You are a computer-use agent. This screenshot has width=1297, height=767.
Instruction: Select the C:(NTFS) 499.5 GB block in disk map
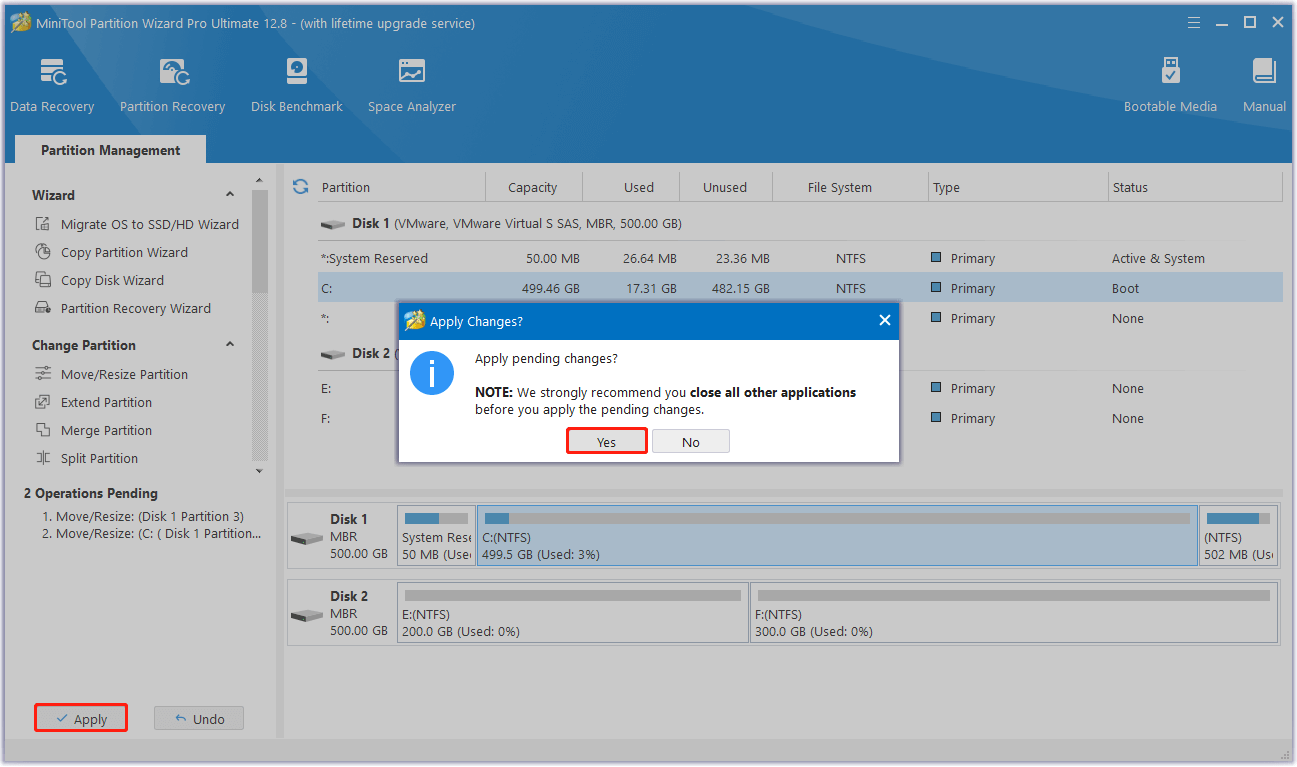point(837,536)
